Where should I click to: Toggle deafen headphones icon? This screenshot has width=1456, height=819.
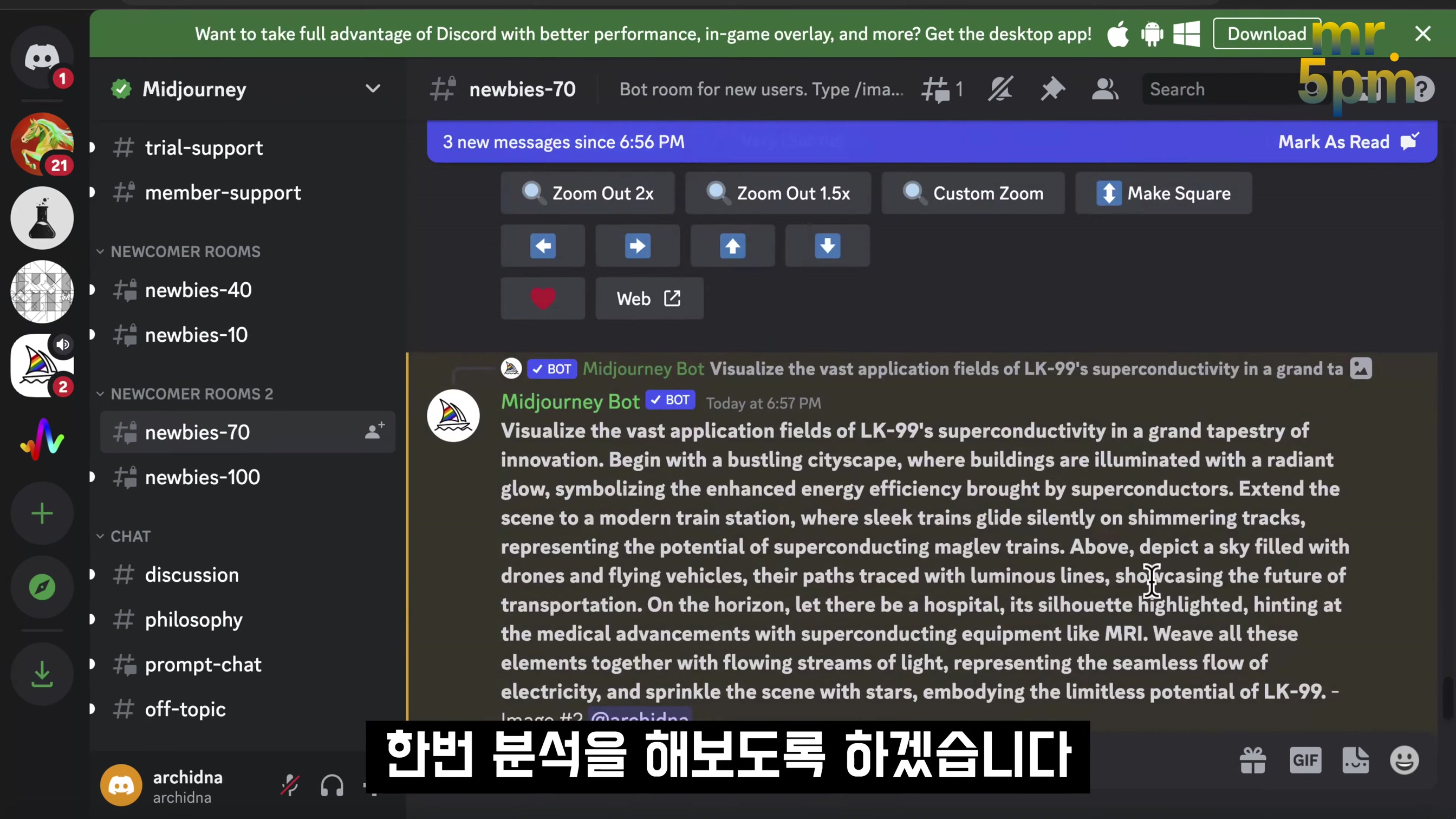pyautogui.click(x=332, y=785)
